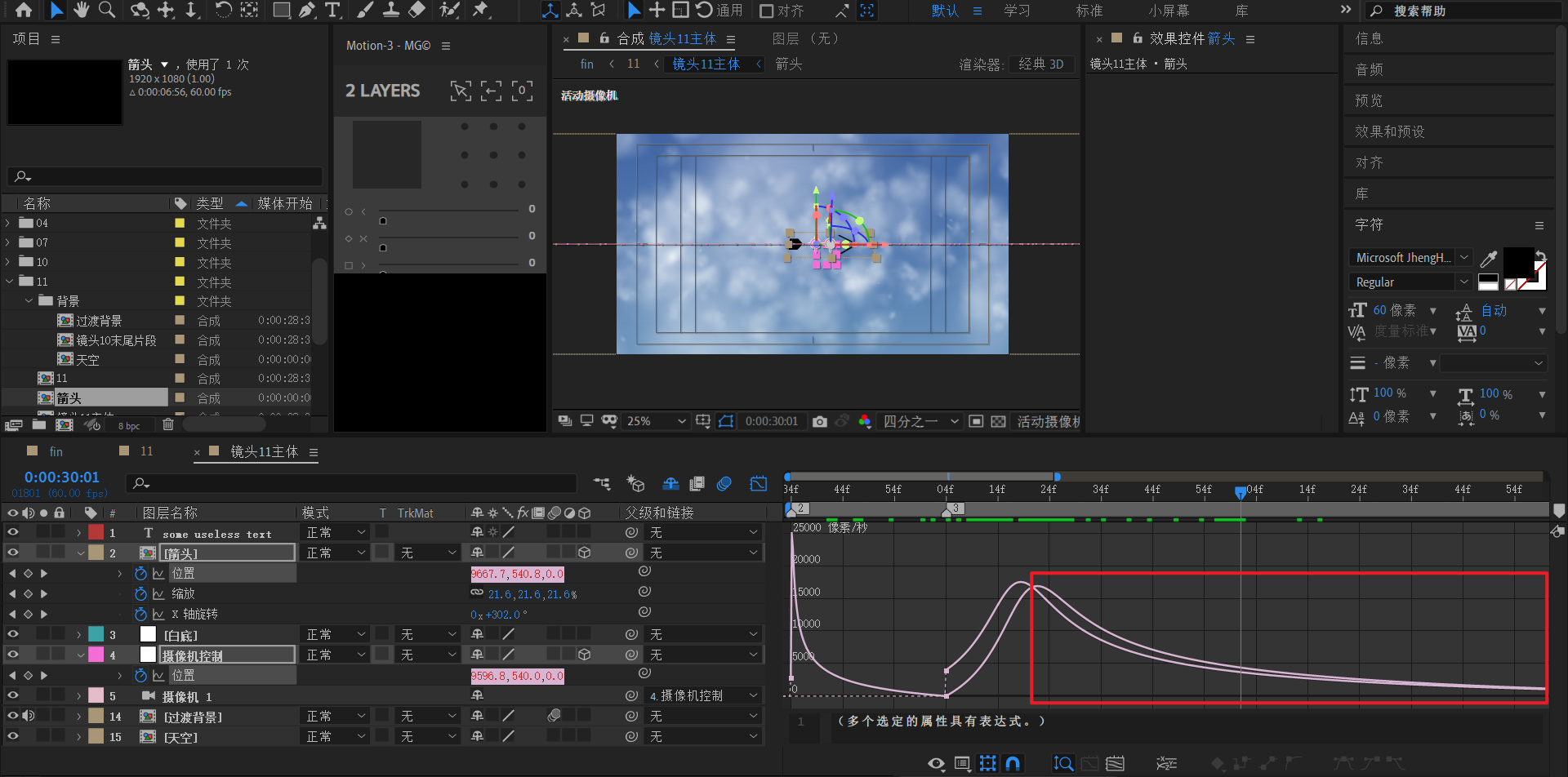Click the 经典 3D renderer button
Screen dimensions: 1568x777
coord(1041,64)
